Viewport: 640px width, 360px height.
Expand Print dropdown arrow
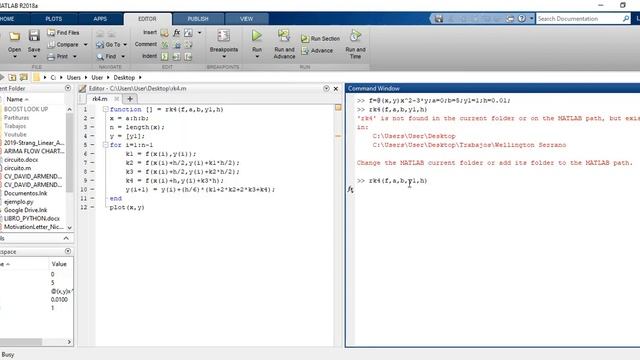coord(75,56)
